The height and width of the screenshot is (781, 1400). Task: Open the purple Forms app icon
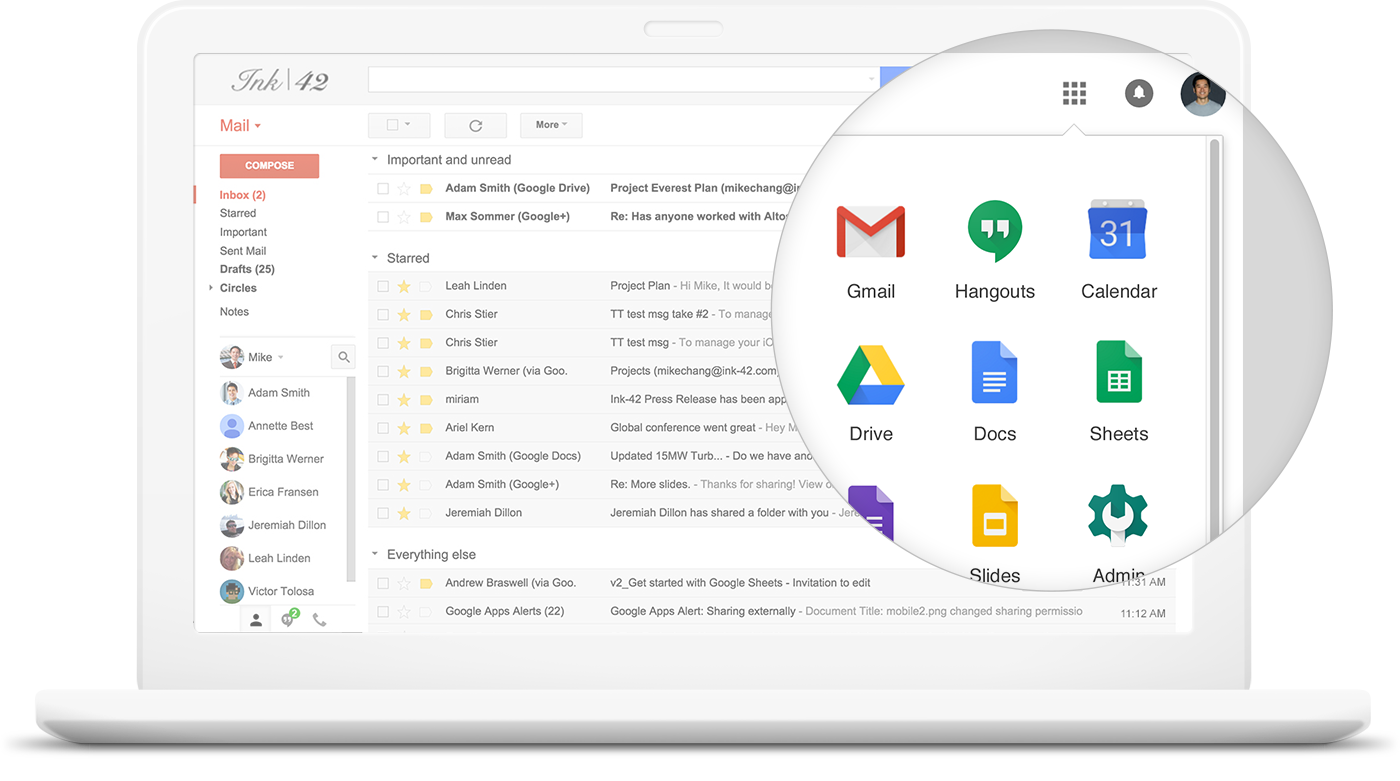coord(871,515)
